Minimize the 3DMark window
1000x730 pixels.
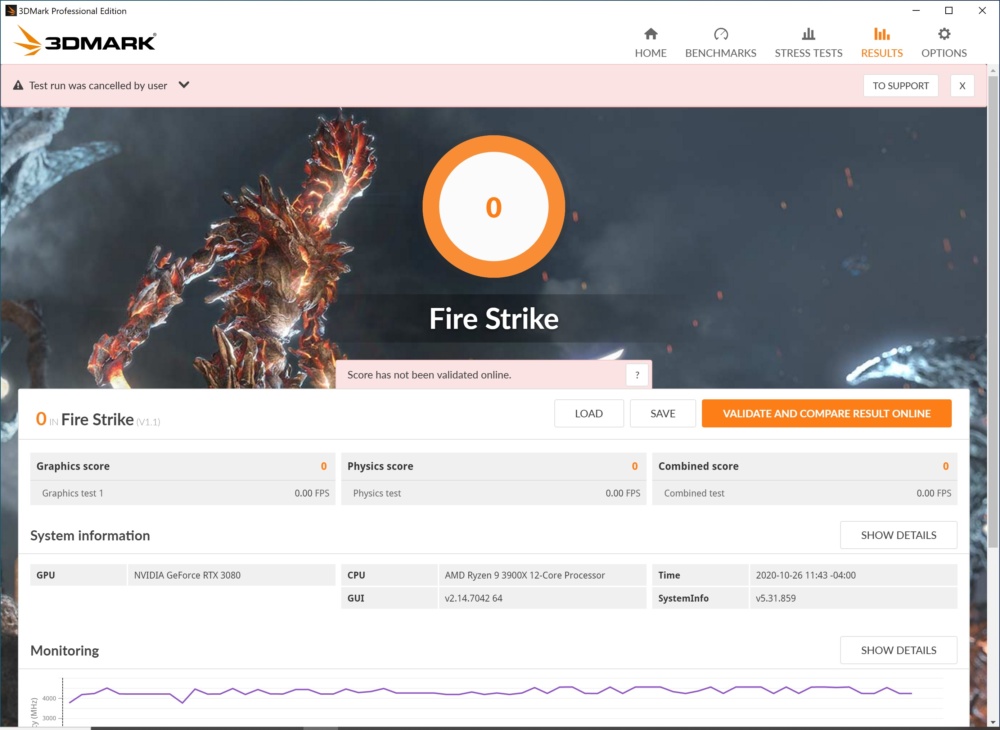(916, 10)
